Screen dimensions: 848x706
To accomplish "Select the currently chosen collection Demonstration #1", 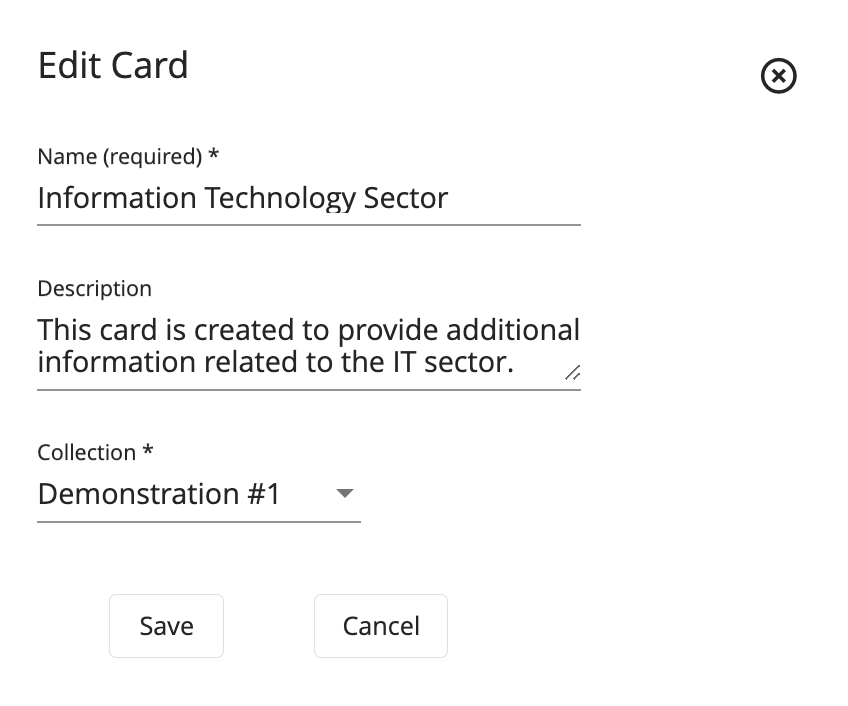I will pyautogui.click(x=158, y=494).
